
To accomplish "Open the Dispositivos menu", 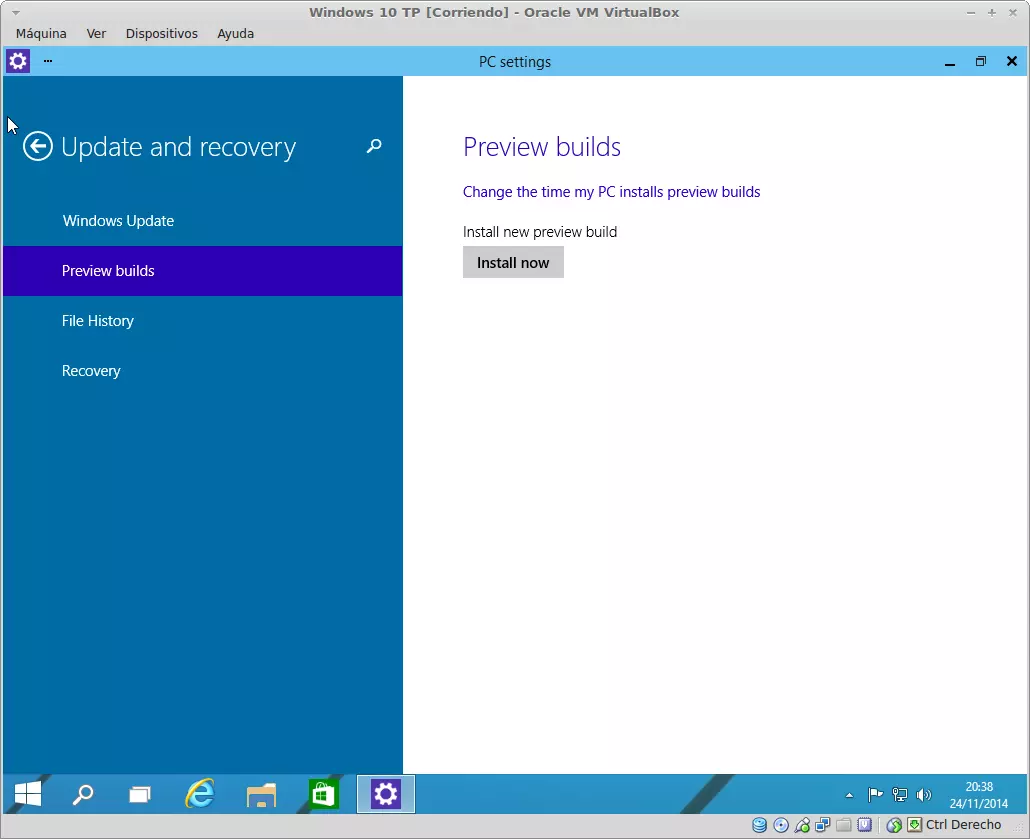I will click(161, 33).
